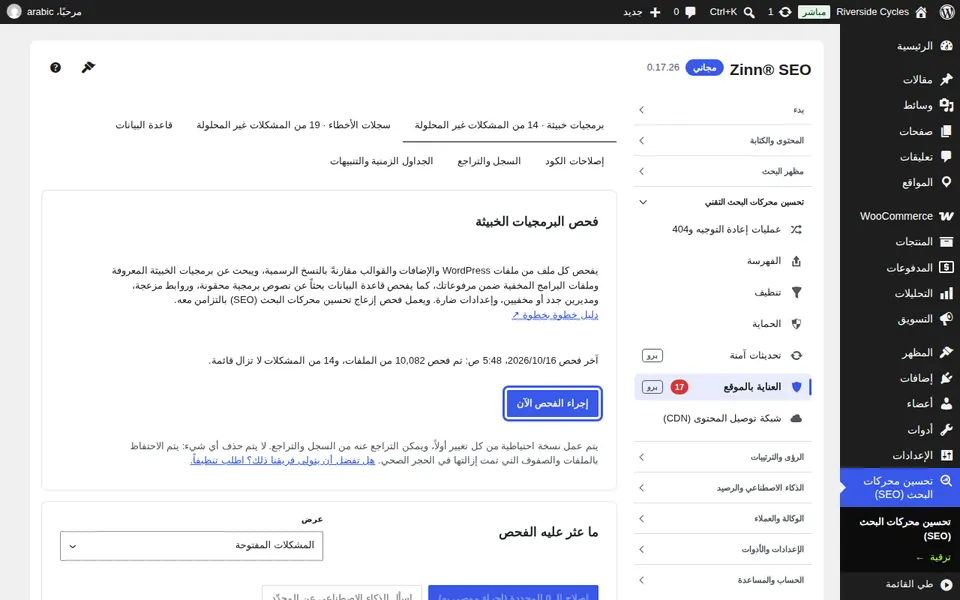Screen dimensions: 960x600
Task: Open Riverside Cycles site home icon
Action: (921, 12)
